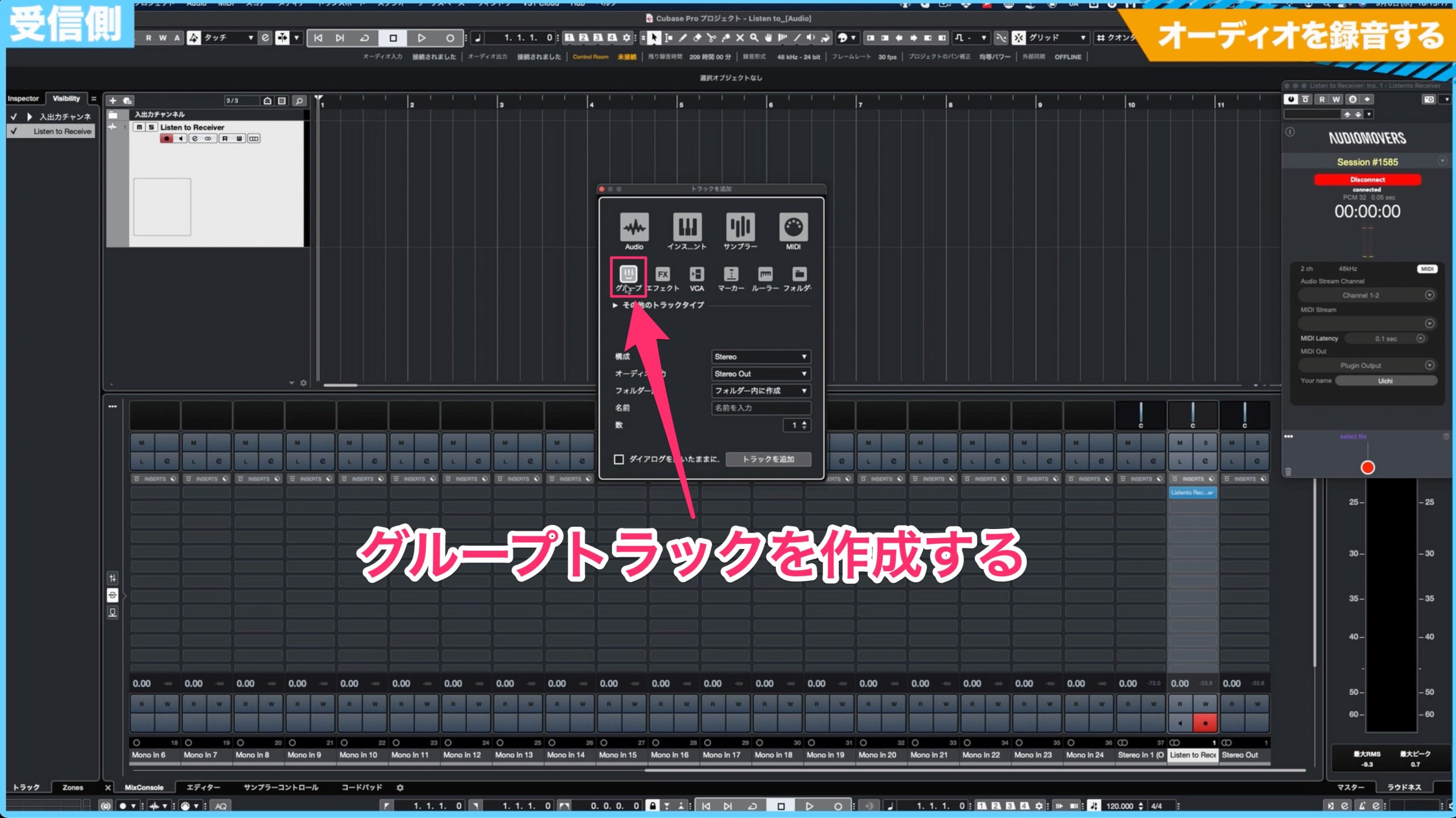Mute the Listen to Receiver track
This screenshot has width=1456, height=818.
pos(139,127)
